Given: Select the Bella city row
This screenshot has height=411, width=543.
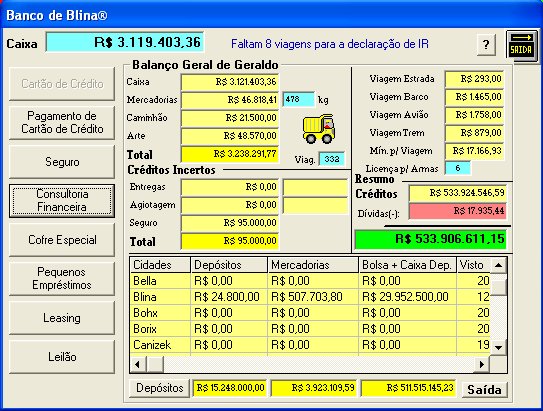Looking at the screenshot, I should pos(310,281).
